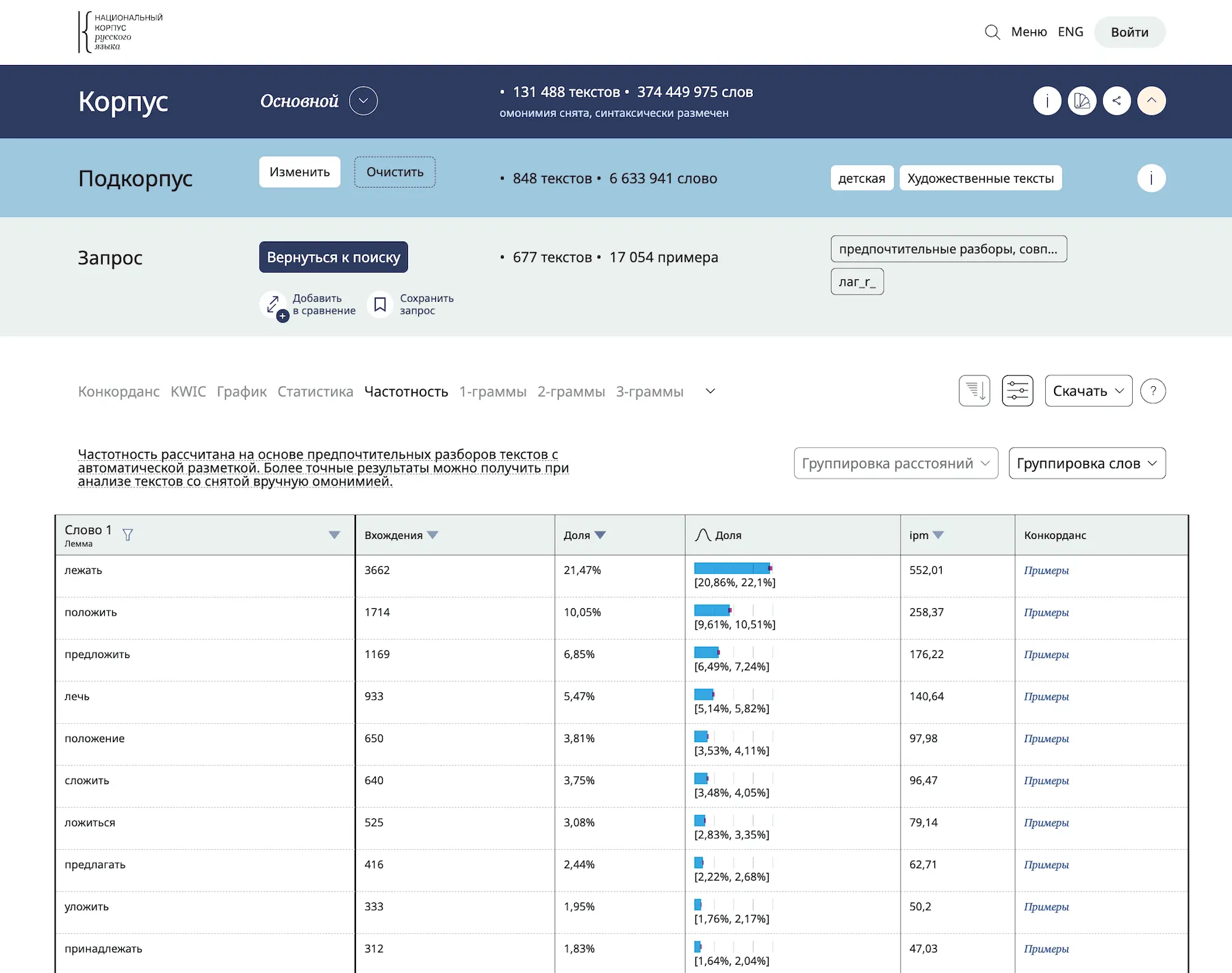Click the sort order icon next to the settings button
Viewport: 1232px width, 973px height.
point(975,391)
